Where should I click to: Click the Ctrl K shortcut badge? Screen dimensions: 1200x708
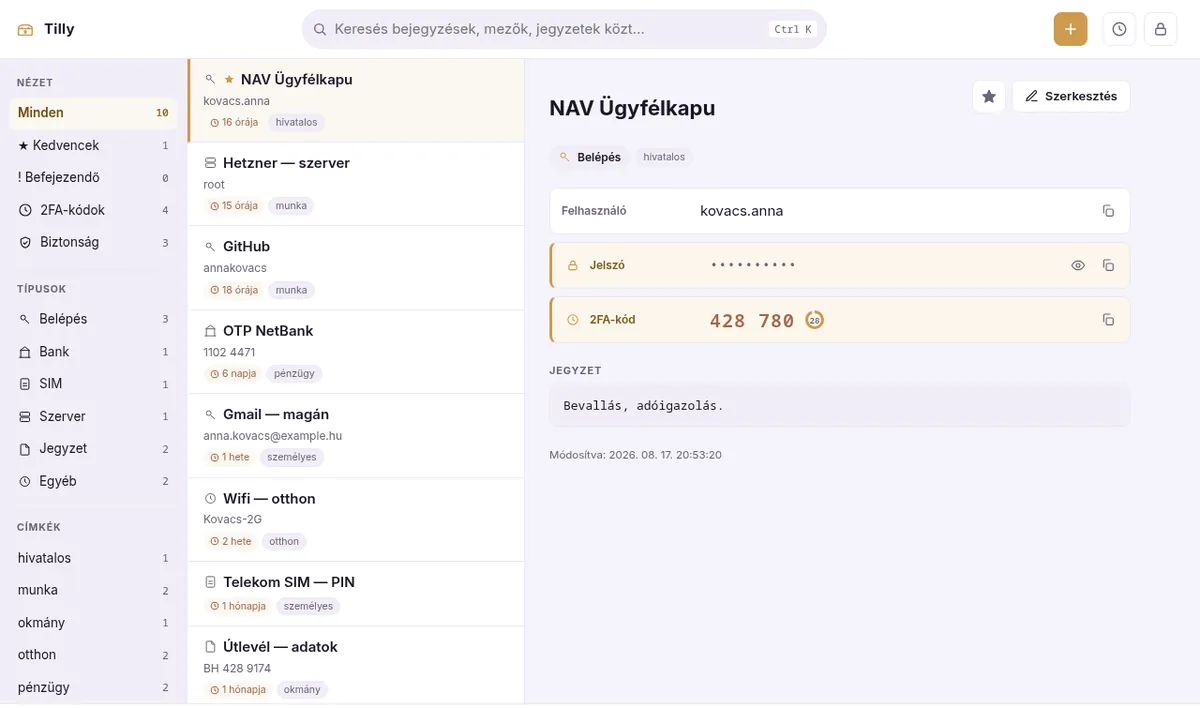point(793,29)
